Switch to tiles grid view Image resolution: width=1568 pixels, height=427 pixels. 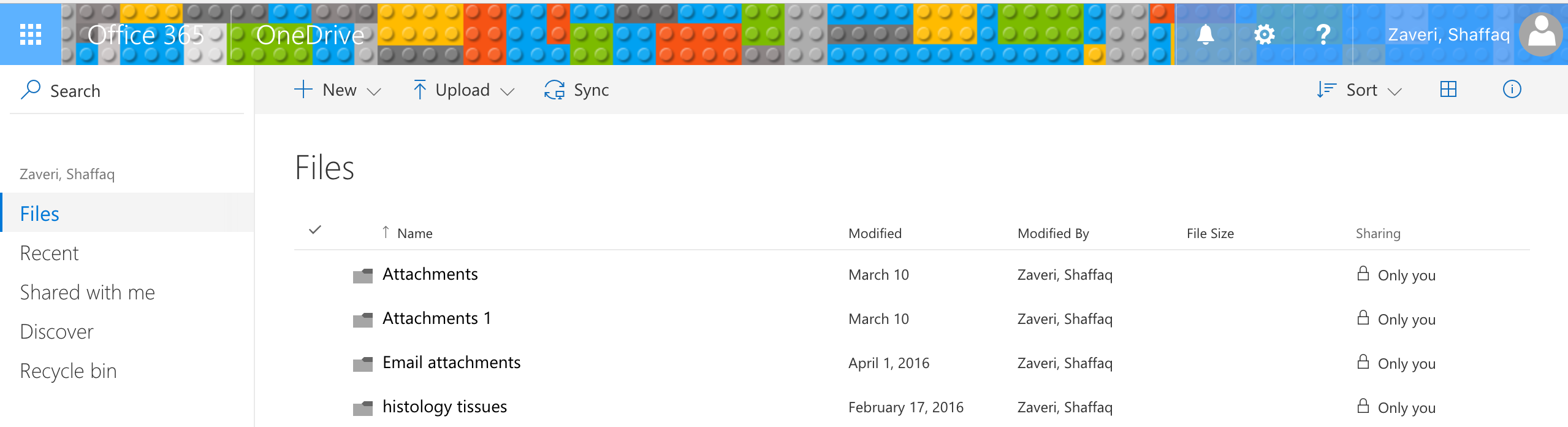[1448, 90]
